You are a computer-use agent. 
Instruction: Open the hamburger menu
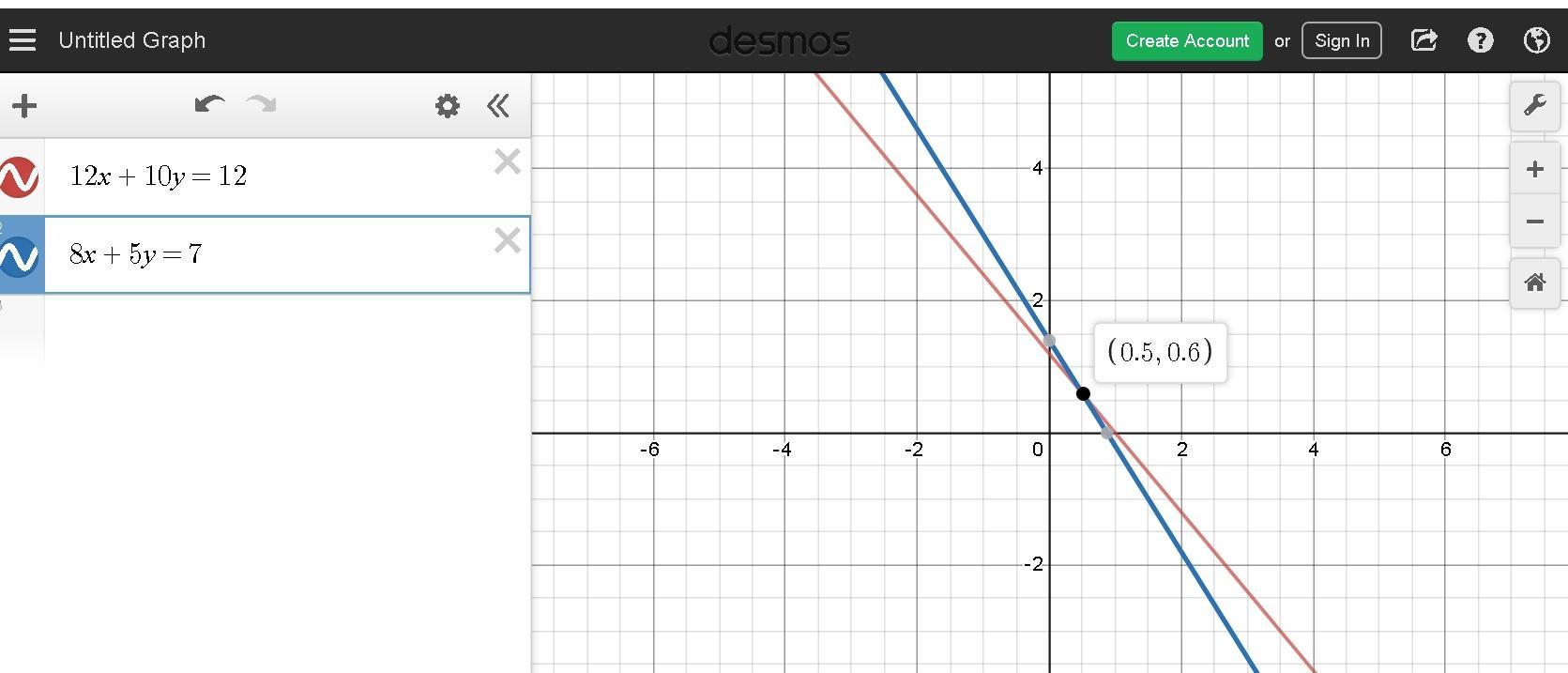click(x=23, y=40)
